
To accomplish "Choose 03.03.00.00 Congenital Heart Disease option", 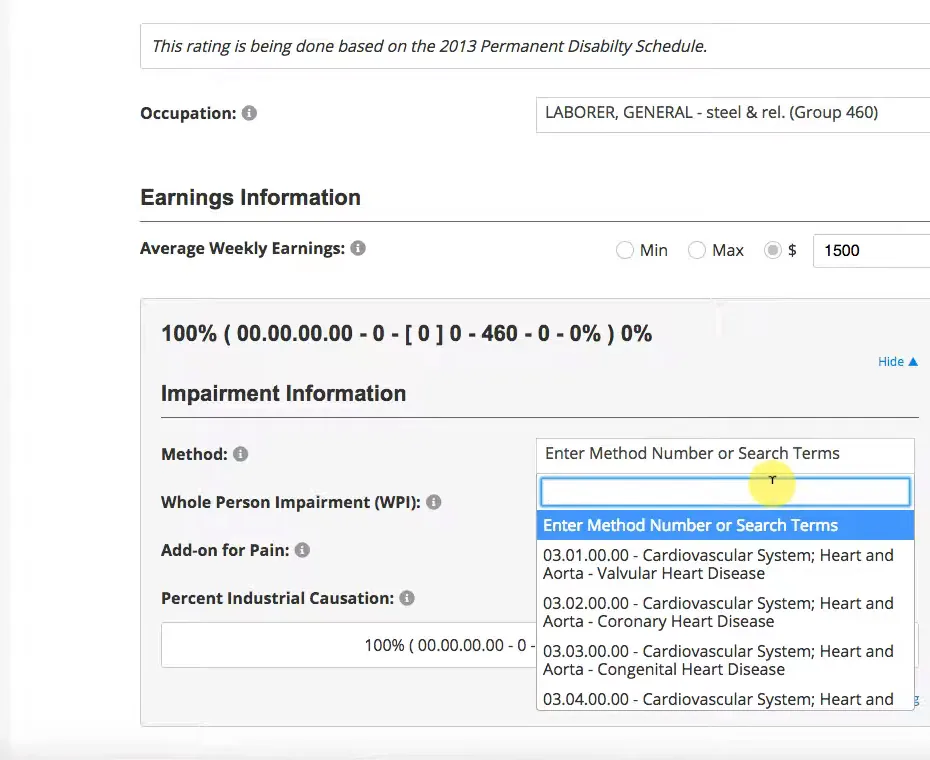I will (x=725, y=660).
